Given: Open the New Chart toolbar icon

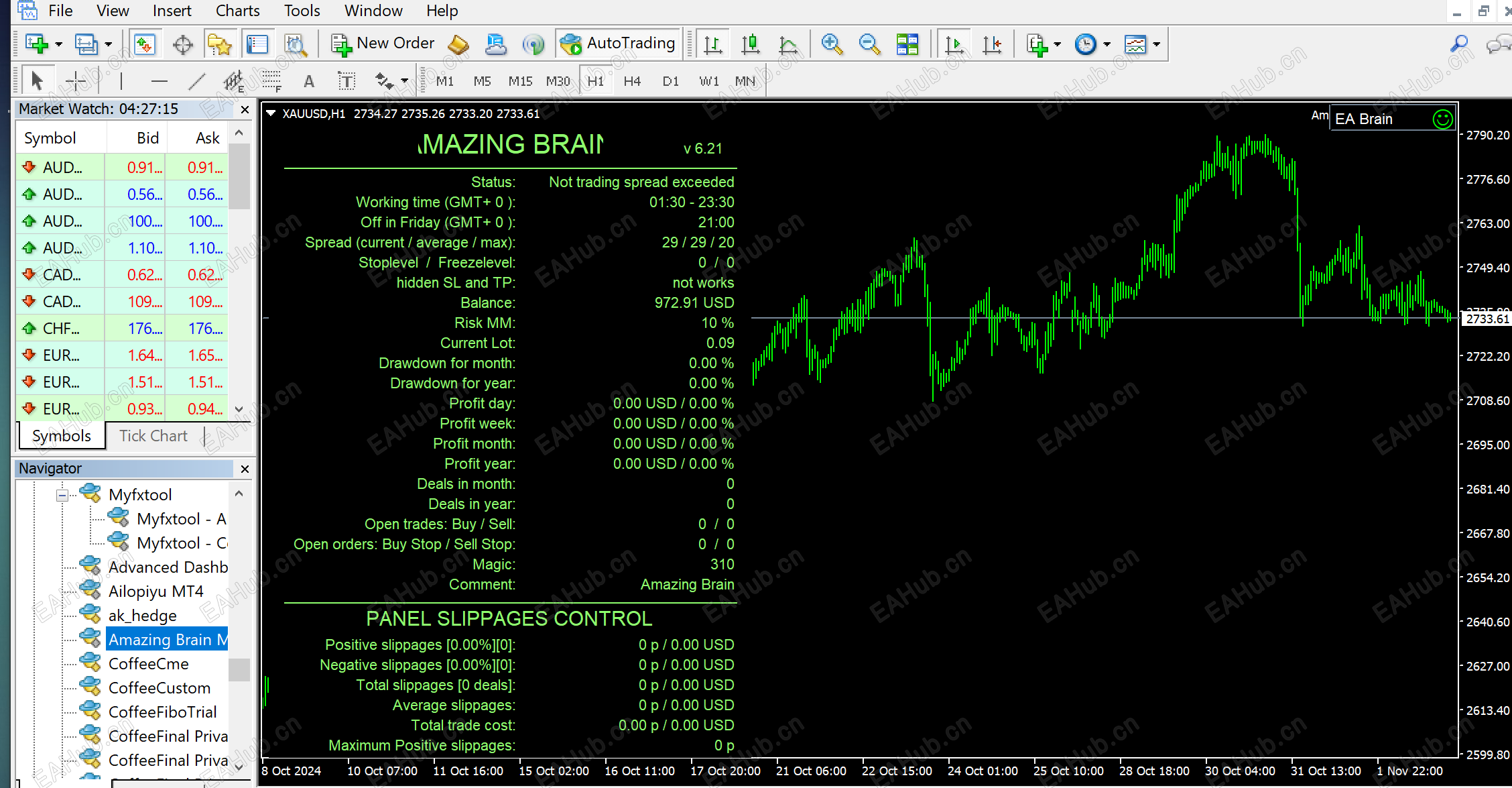Looking at the screenshot, I should (37, 44).
